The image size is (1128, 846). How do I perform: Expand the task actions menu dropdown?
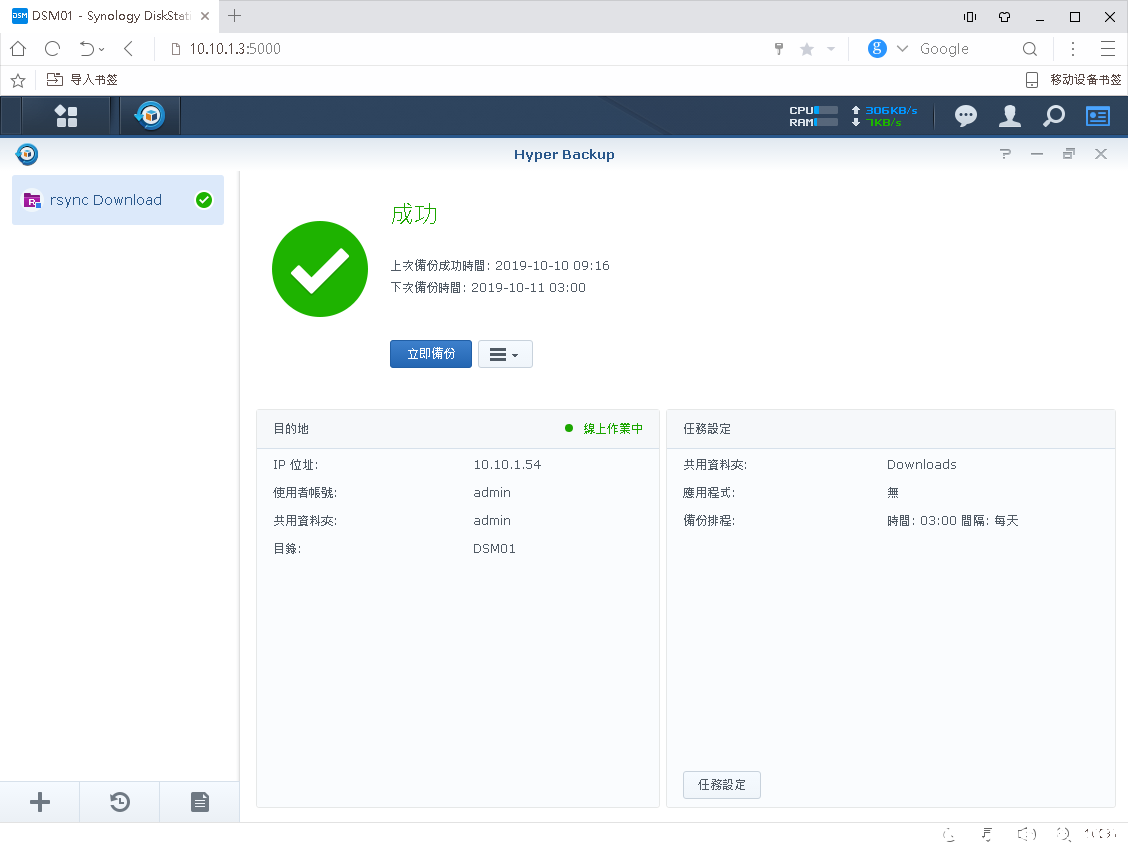point(505,354)
